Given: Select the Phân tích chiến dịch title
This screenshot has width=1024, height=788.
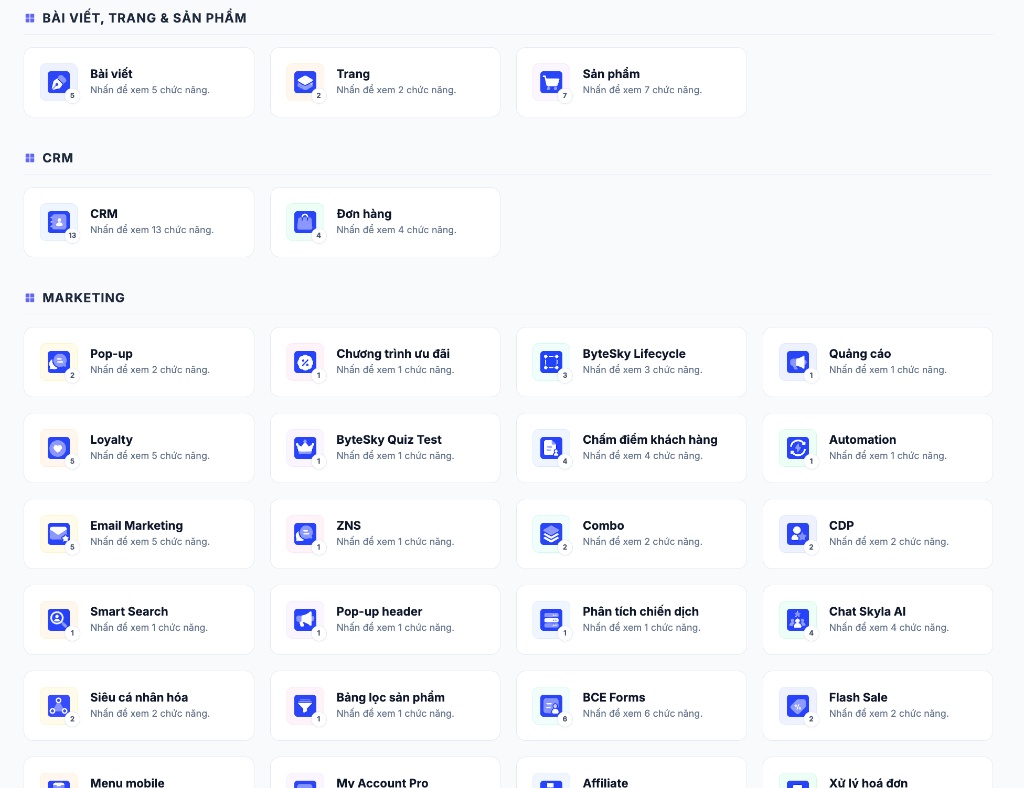Looking at the screenshot, I should coord(640,612).
